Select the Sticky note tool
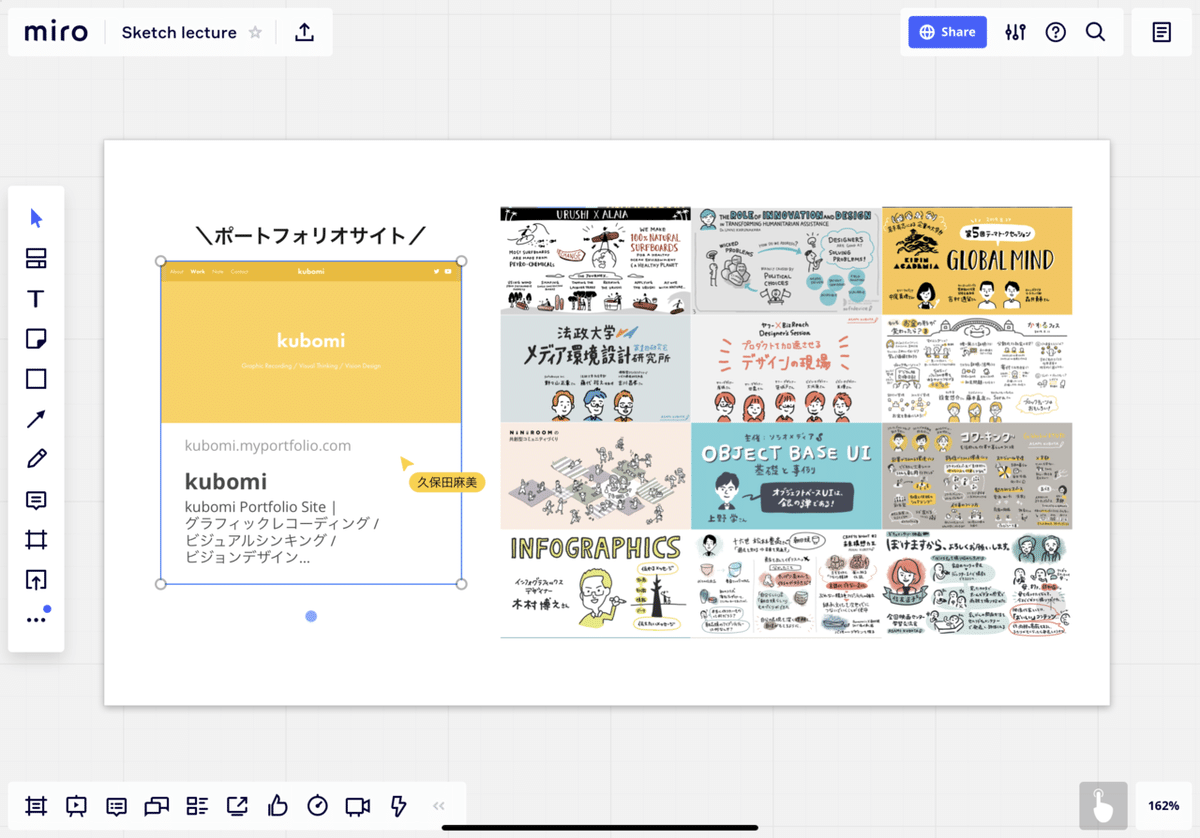The image size is (1200, 838). point(35,338)
